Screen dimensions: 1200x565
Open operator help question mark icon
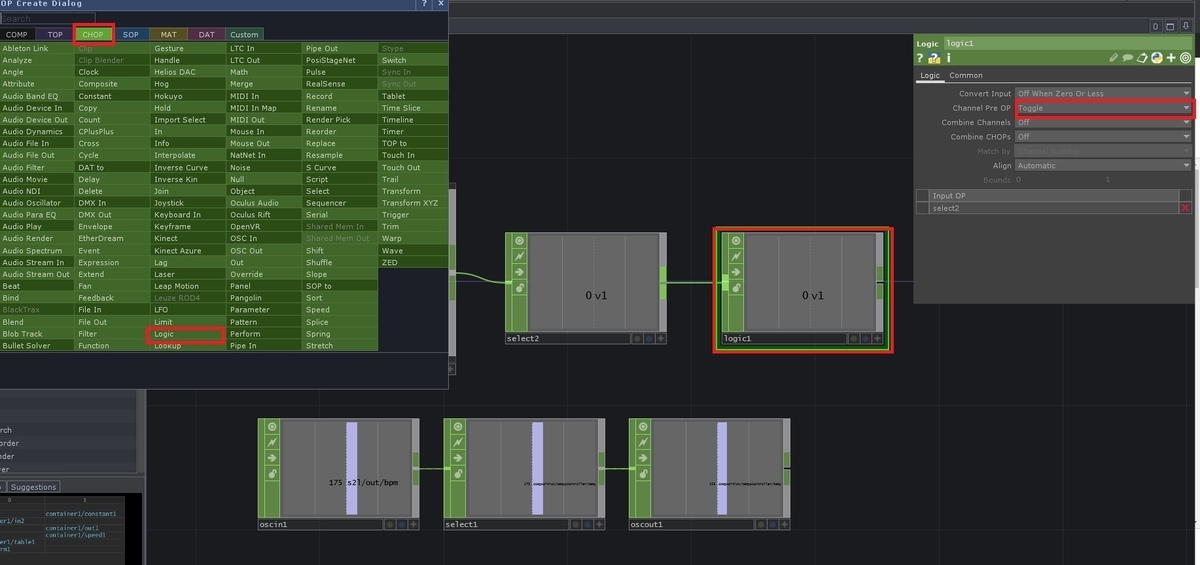[x=920, y=58]
